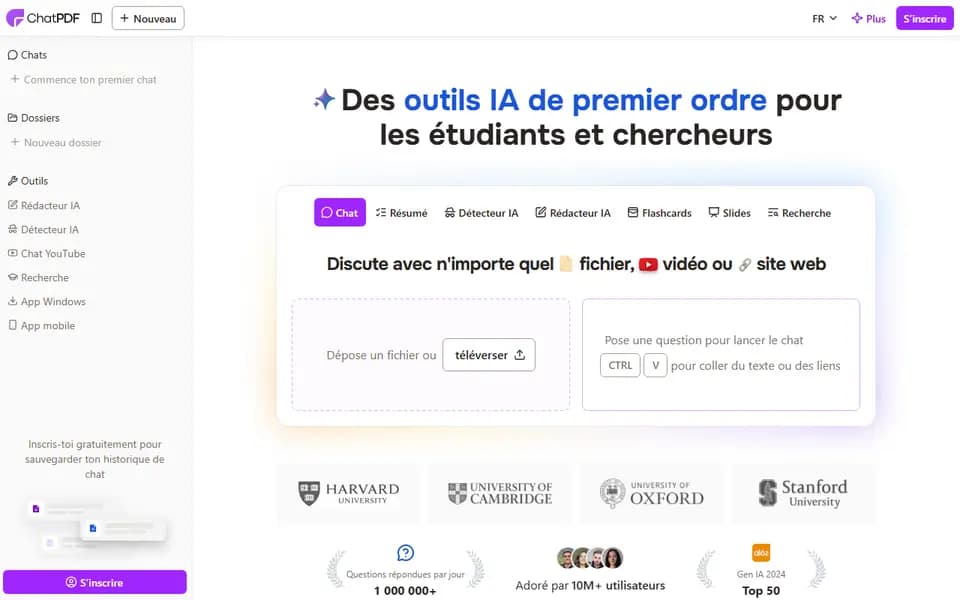Click S'inscrire in the top bar

(x=924, y=18)
